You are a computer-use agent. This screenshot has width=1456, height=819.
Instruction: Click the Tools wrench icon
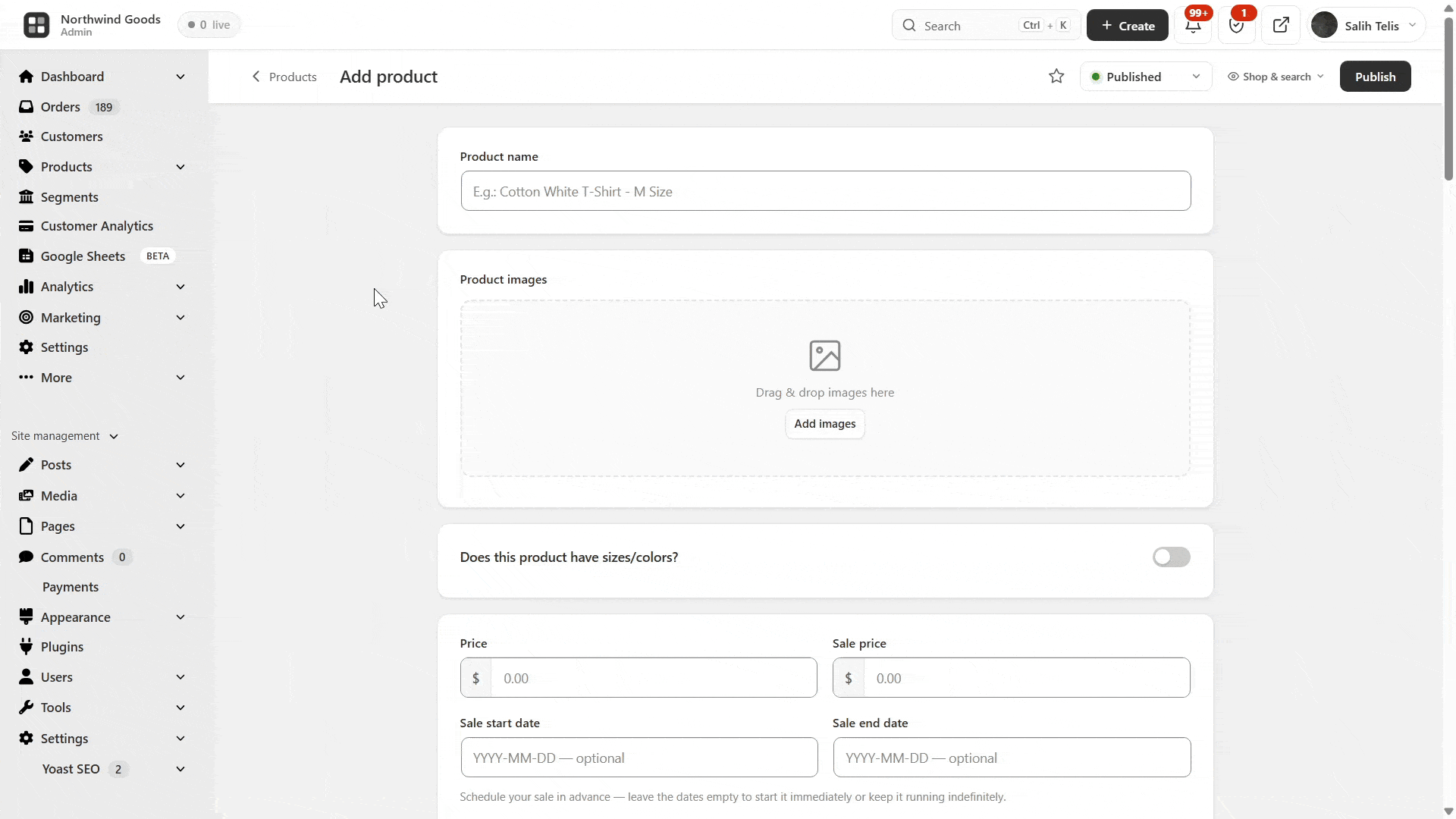26,708
